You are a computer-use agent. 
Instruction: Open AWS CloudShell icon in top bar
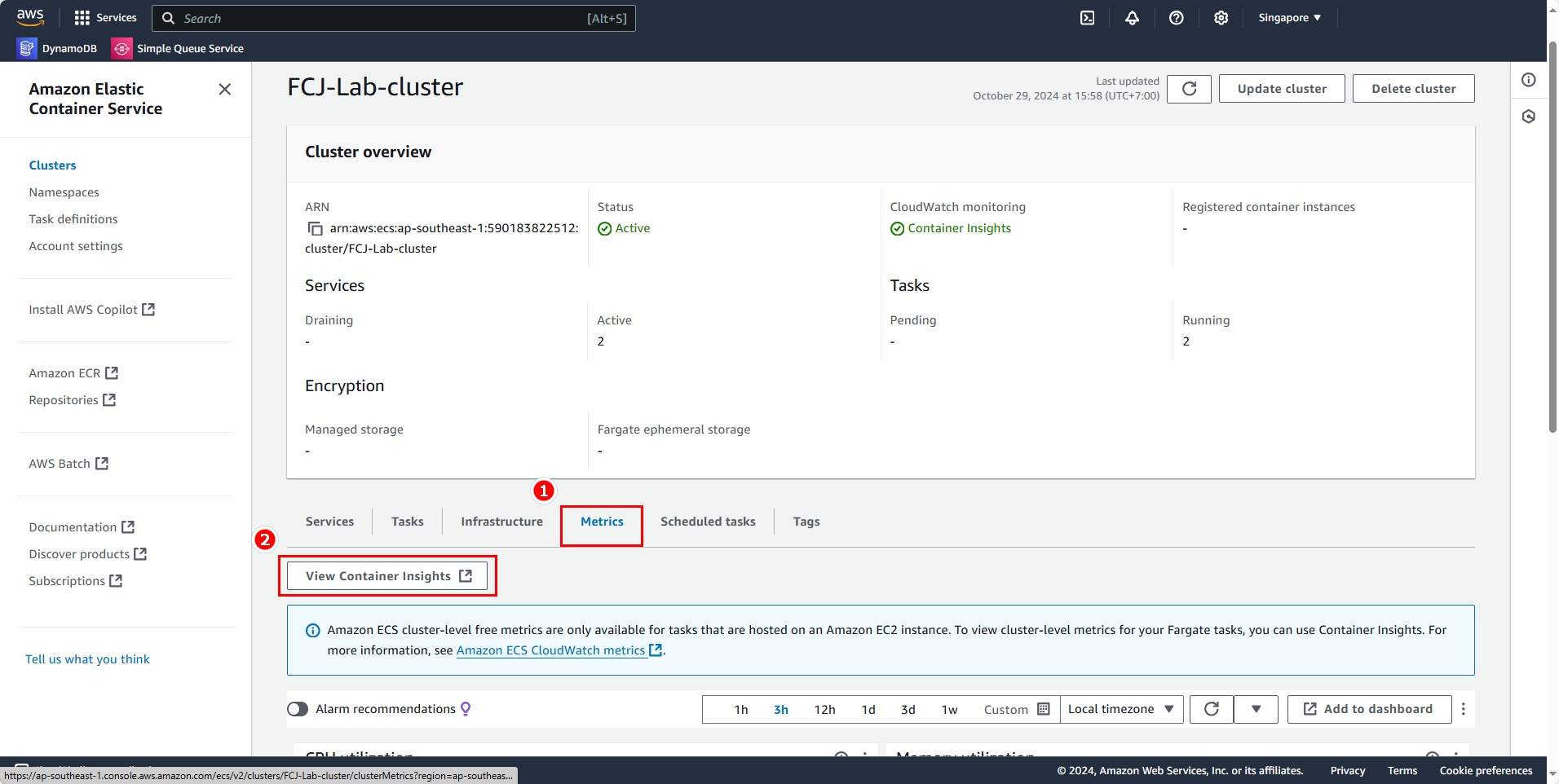[x=1088, y=18]
